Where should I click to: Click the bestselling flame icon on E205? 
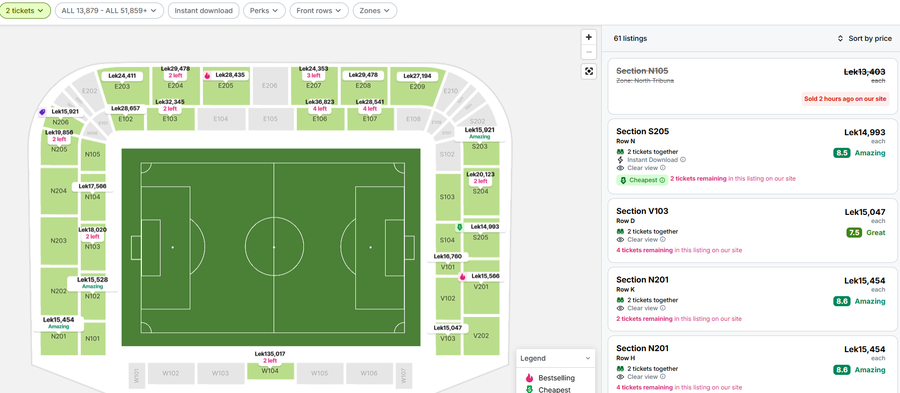click(x=207, y=75)
